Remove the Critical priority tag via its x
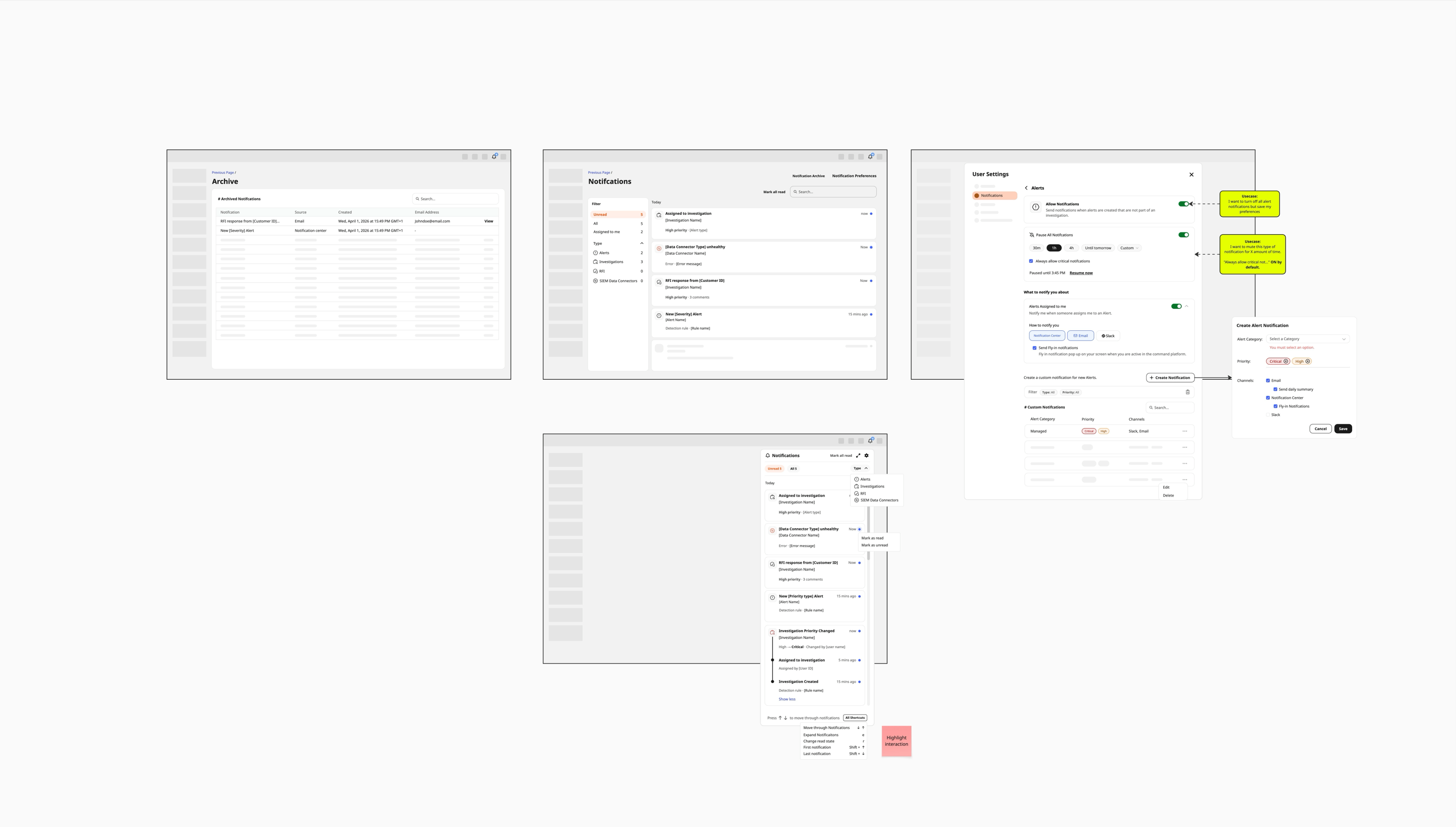The height and width of the screenshot is (827, 1456). click(x=1286, y=361)
